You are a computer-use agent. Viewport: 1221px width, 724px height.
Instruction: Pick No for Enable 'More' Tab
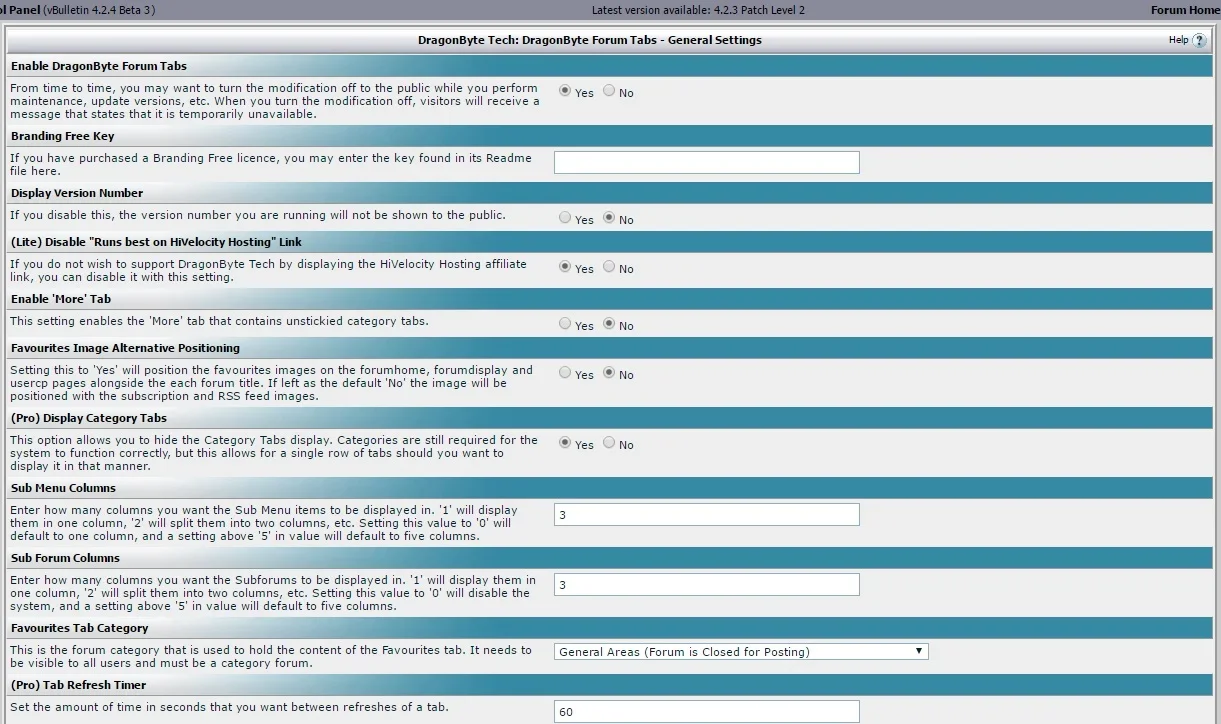609,324
